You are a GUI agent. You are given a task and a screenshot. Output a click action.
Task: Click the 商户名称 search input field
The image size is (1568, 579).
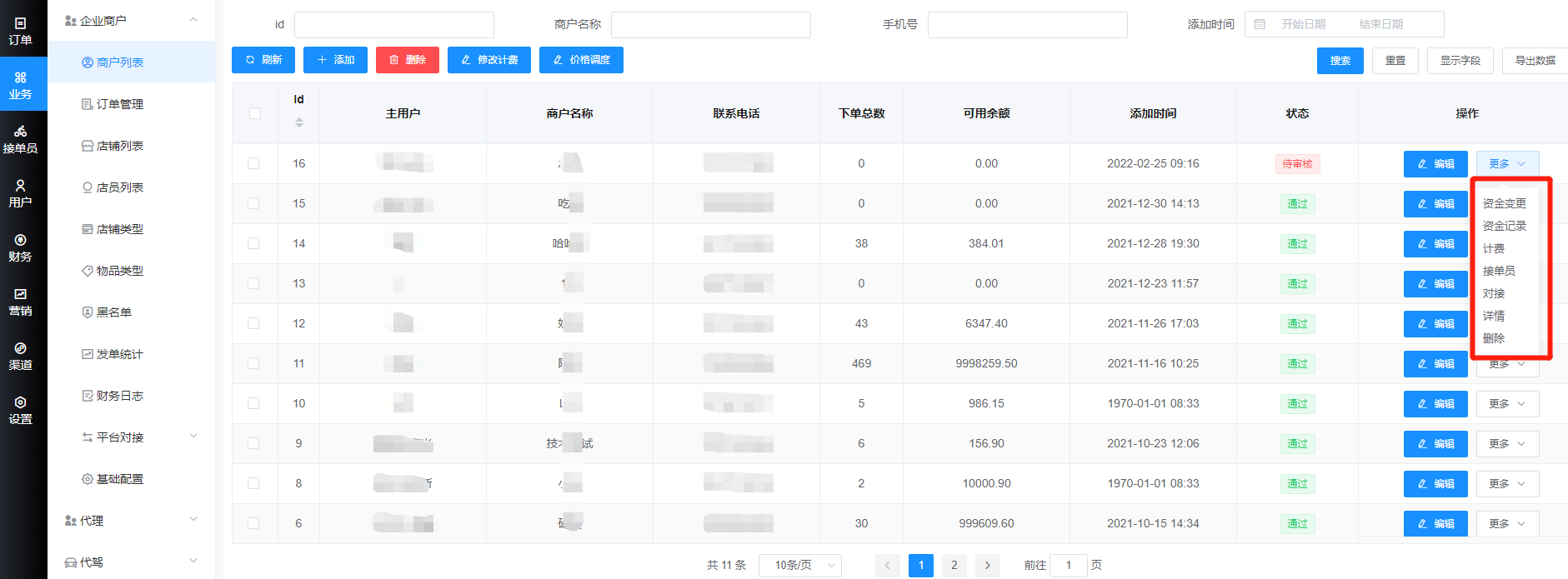pos(710,25)
